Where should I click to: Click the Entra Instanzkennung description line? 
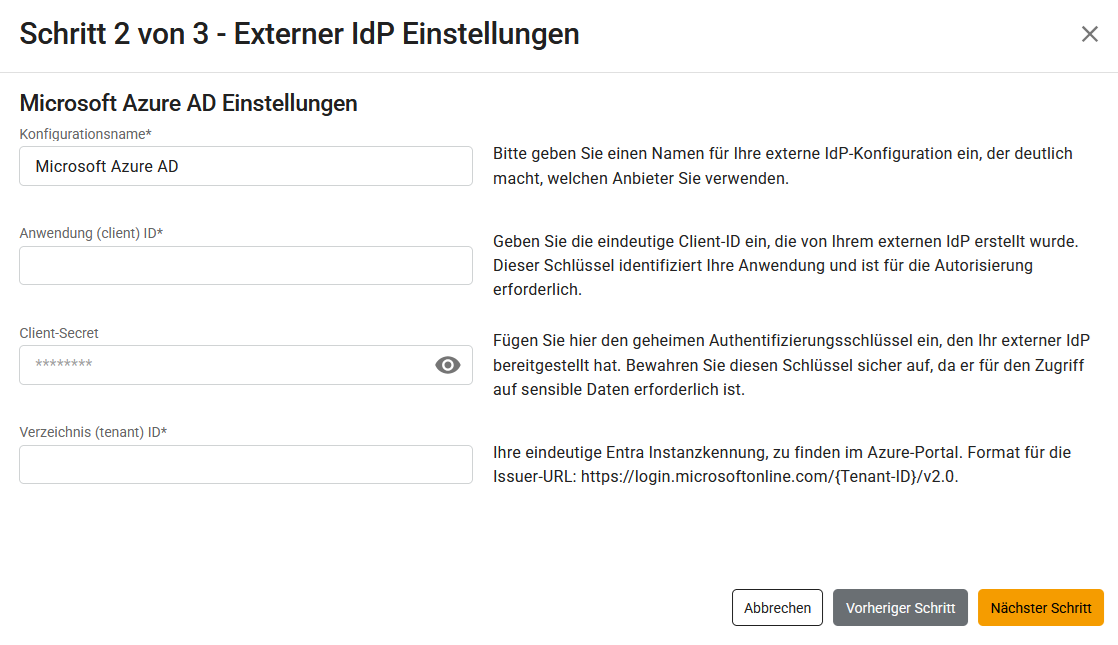(x=781, y=452)
